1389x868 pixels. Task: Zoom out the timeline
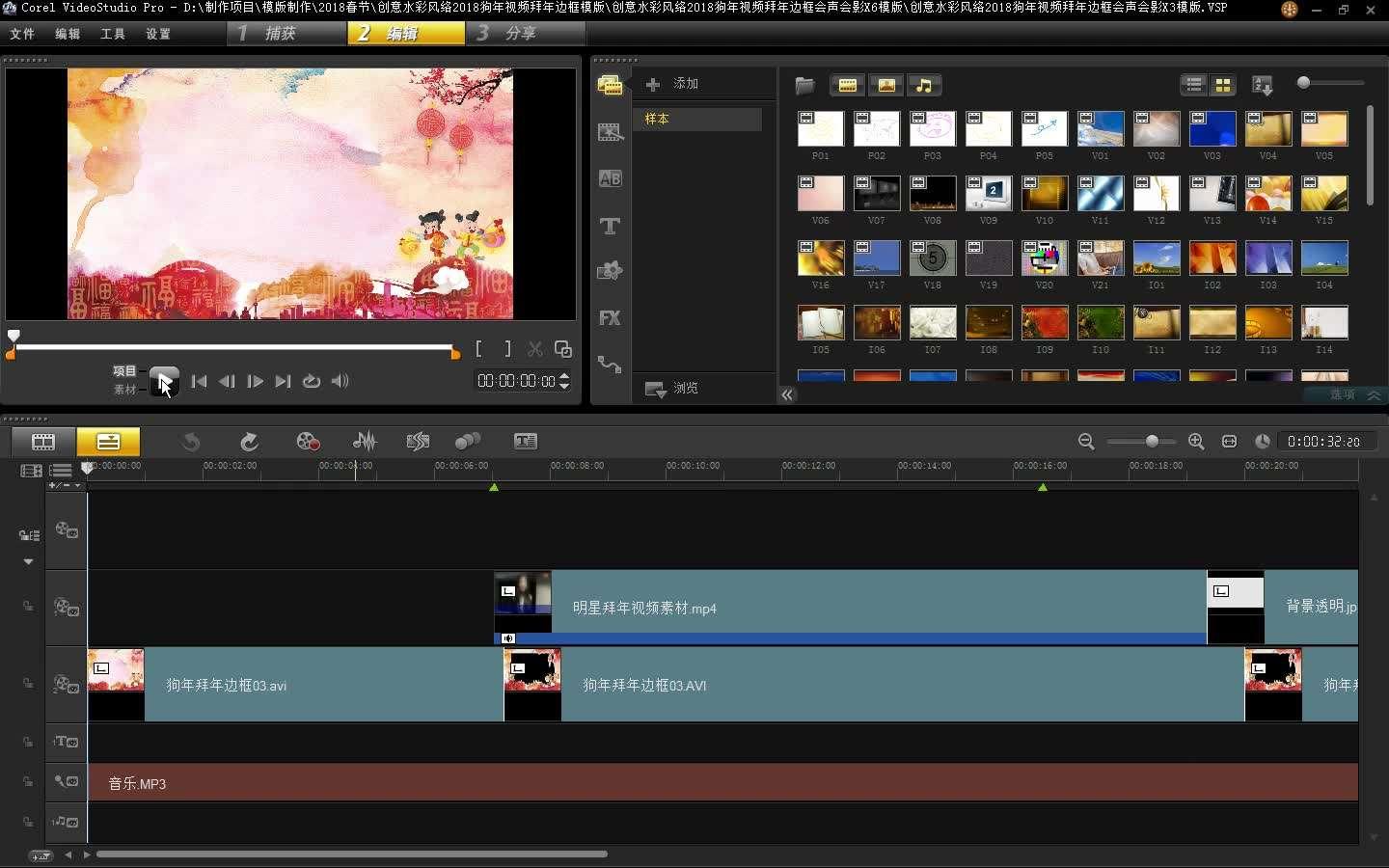tap(1086, 441)
